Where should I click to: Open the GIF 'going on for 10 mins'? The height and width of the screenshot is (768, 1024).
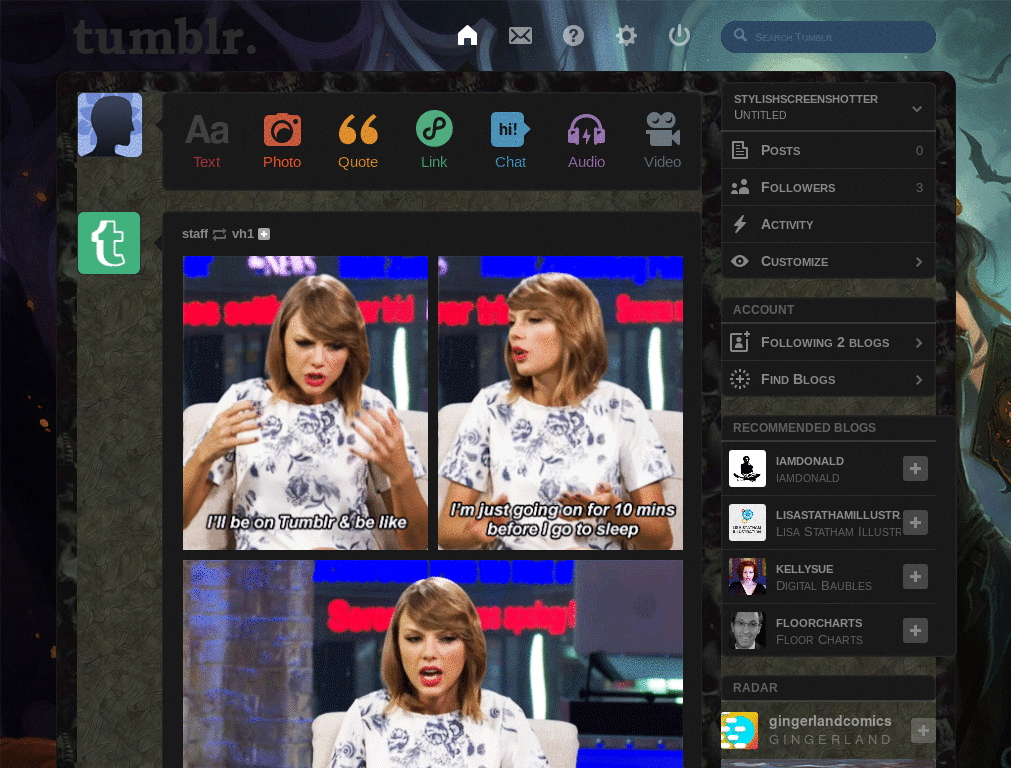(x=560, y=403)
